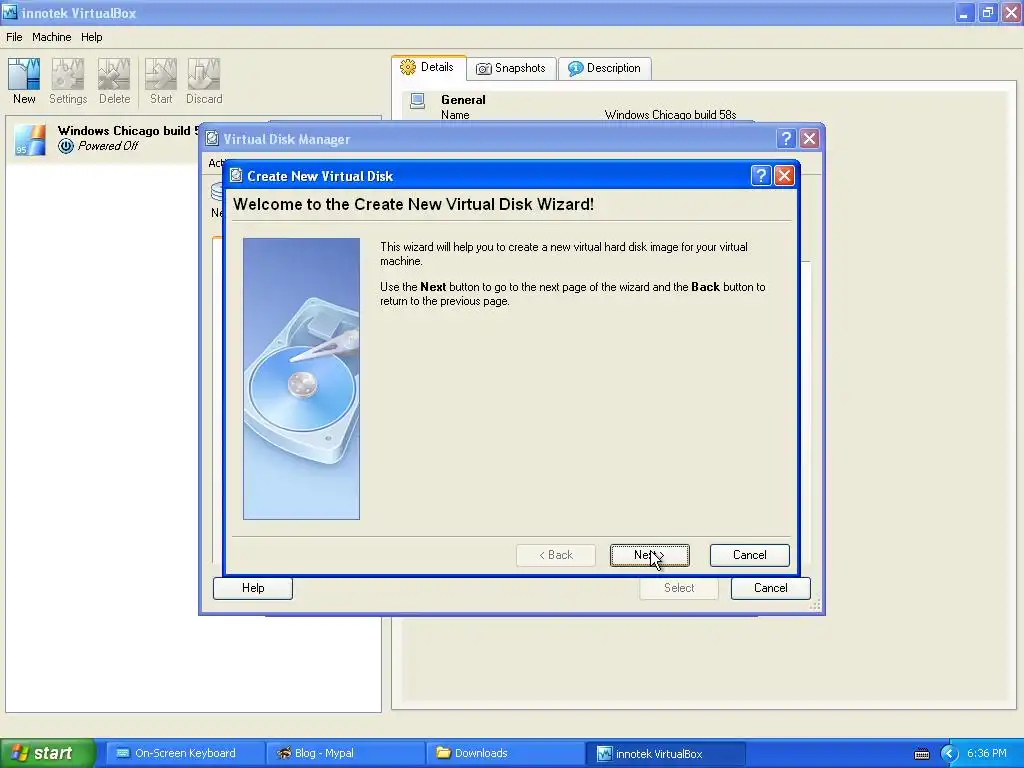Image resolution: width=1024 pixels, height=768 pixels.
Task: Click the VirtualBox title bar app icon
Action: (10, 12)
